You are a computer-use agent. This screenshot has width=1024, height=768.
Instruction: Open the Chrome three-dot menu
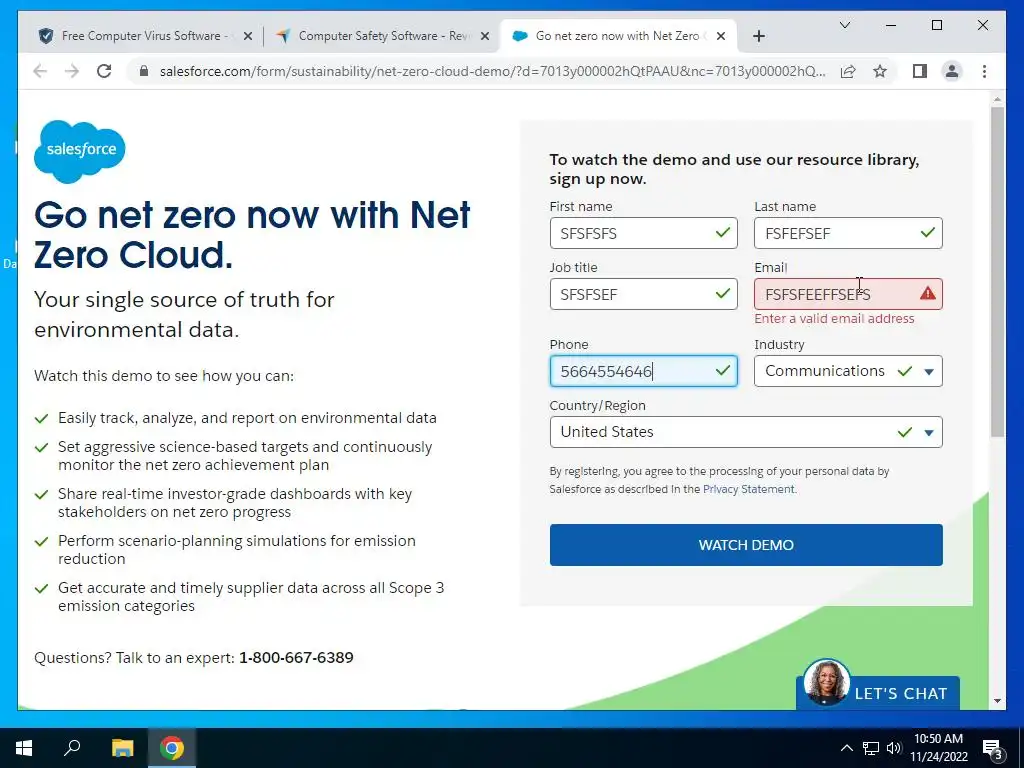984,71
